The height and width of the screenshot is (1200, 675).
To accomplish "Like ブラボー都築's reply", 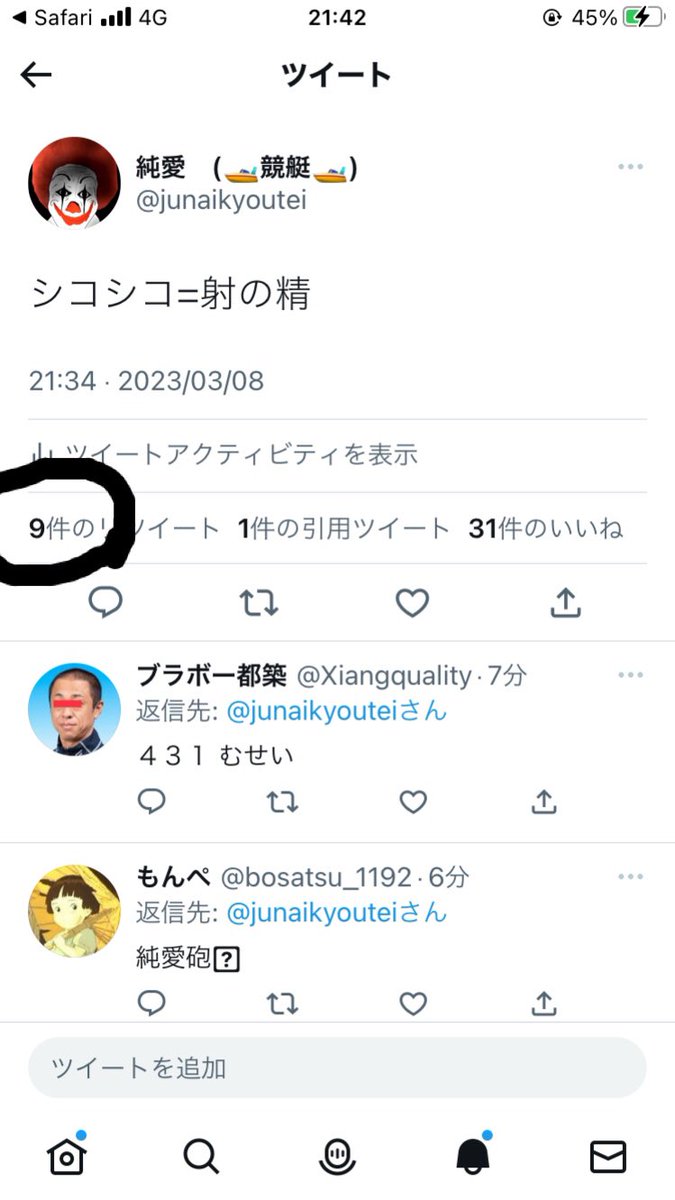I will click(x=413, y=801).
